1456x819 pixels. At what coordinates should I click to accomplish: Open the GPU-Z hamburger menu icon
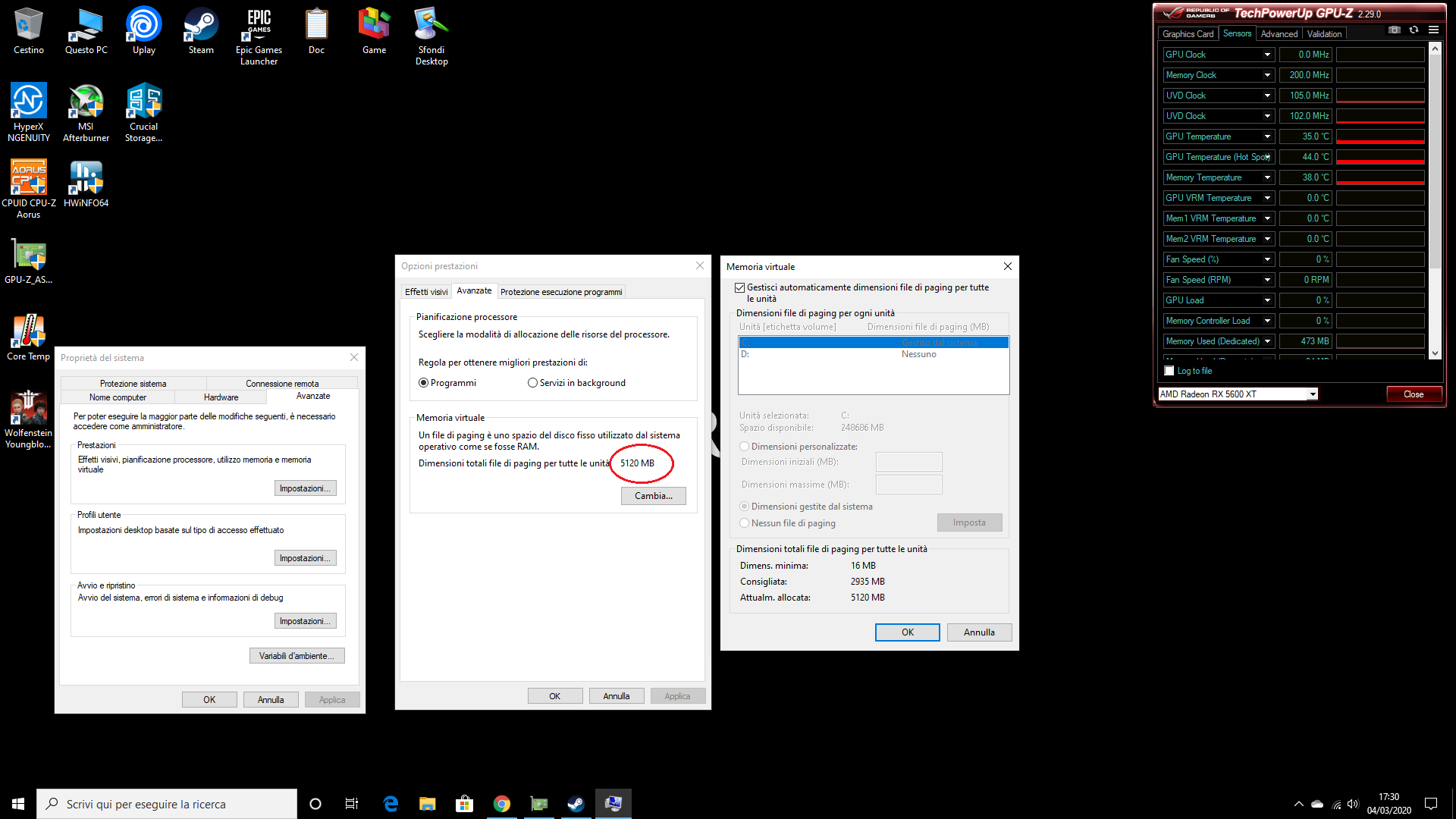pos(1433,30)
